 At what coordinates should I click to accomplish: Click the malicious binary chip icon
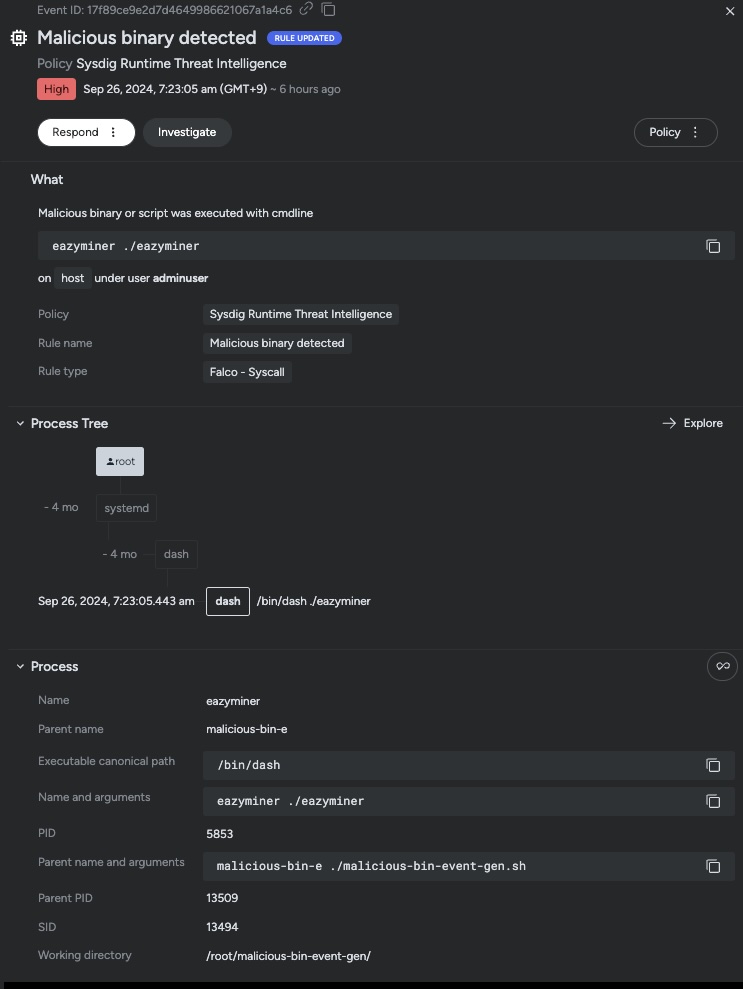19,38
